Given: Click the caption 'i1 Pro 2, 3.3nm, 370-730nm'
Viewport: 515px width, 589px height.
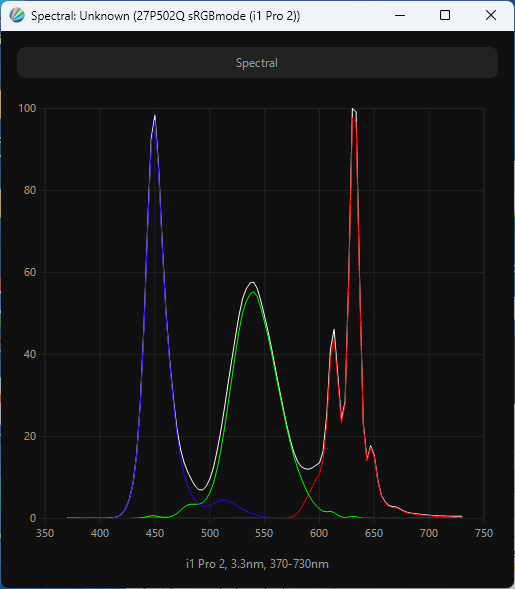Looking at the screenshot, I should (257, 564).
